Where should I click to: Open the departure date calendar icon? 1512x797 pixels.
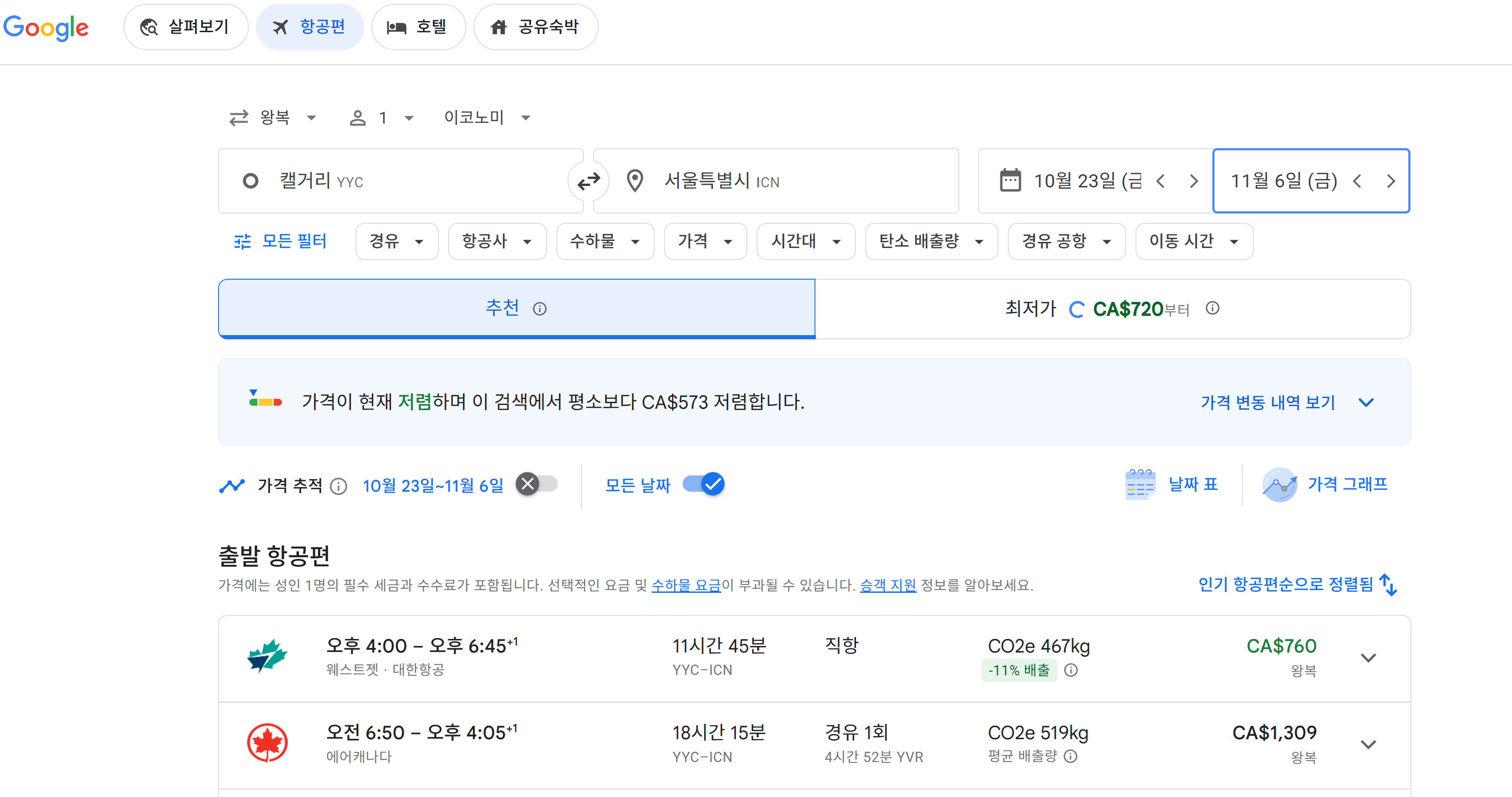1010,180
